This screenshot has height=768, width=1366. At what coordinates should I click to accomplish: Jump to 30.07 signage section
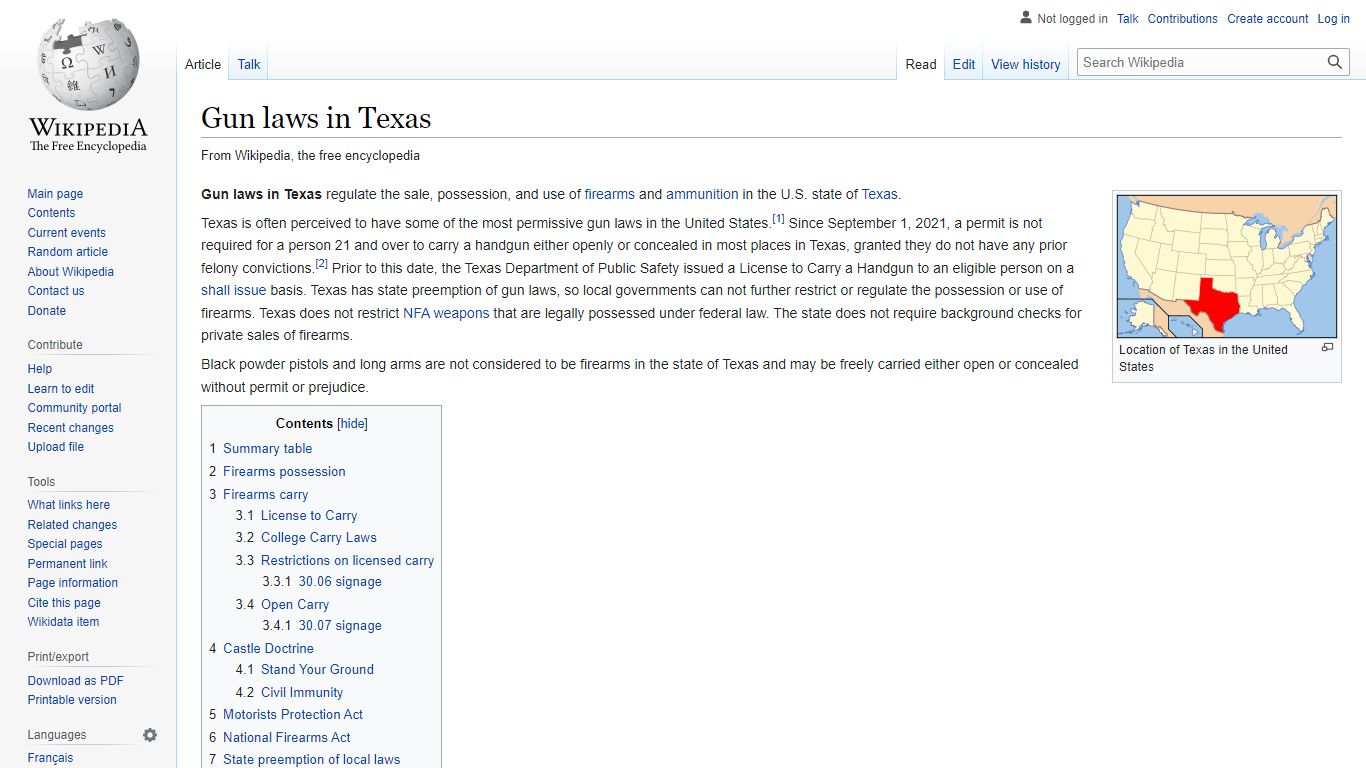340,626
